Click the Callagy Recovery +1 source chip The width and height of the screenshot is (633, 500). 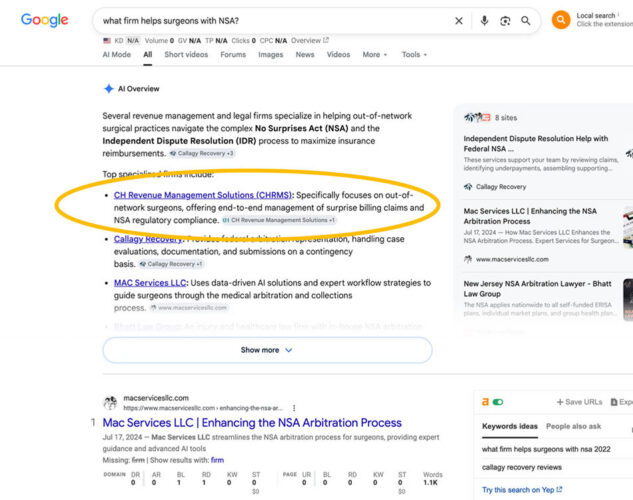(x=171, y=264)
